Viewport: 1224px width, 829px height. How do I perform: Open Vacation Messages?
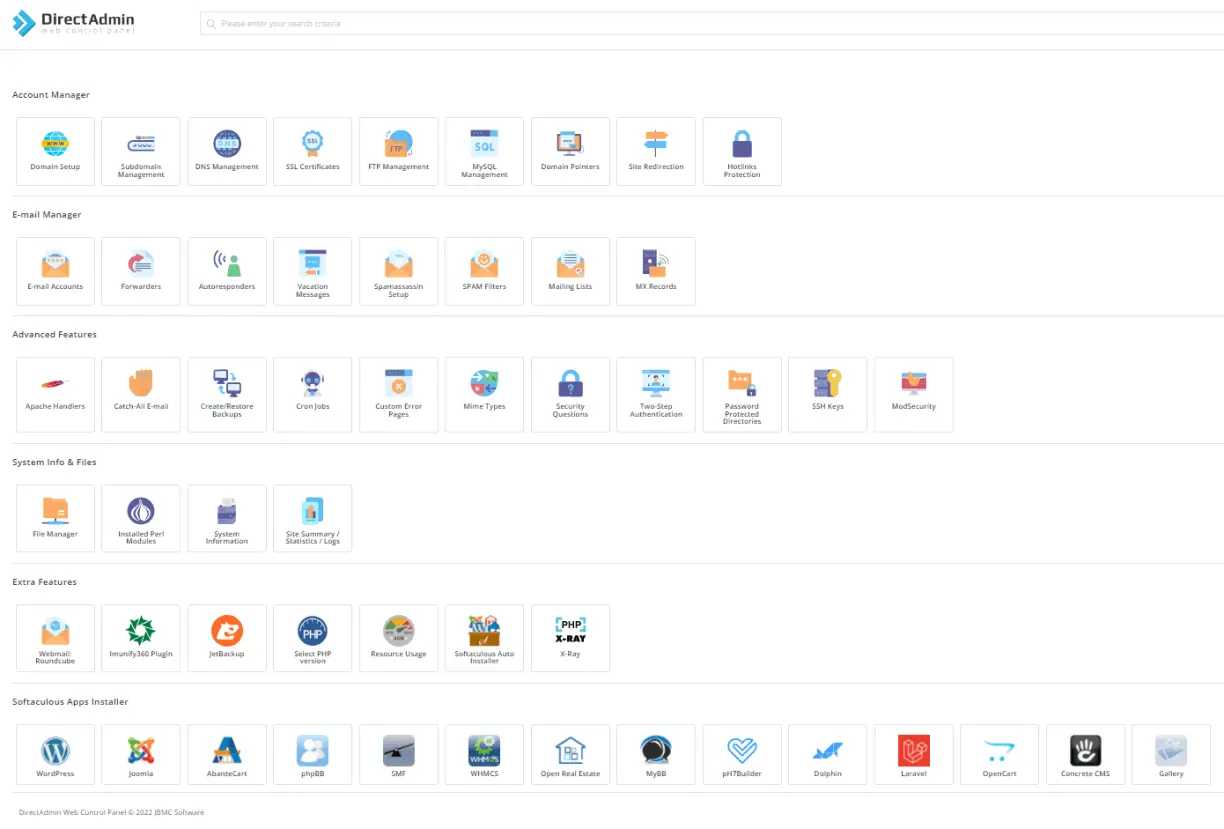pos(312,271)
